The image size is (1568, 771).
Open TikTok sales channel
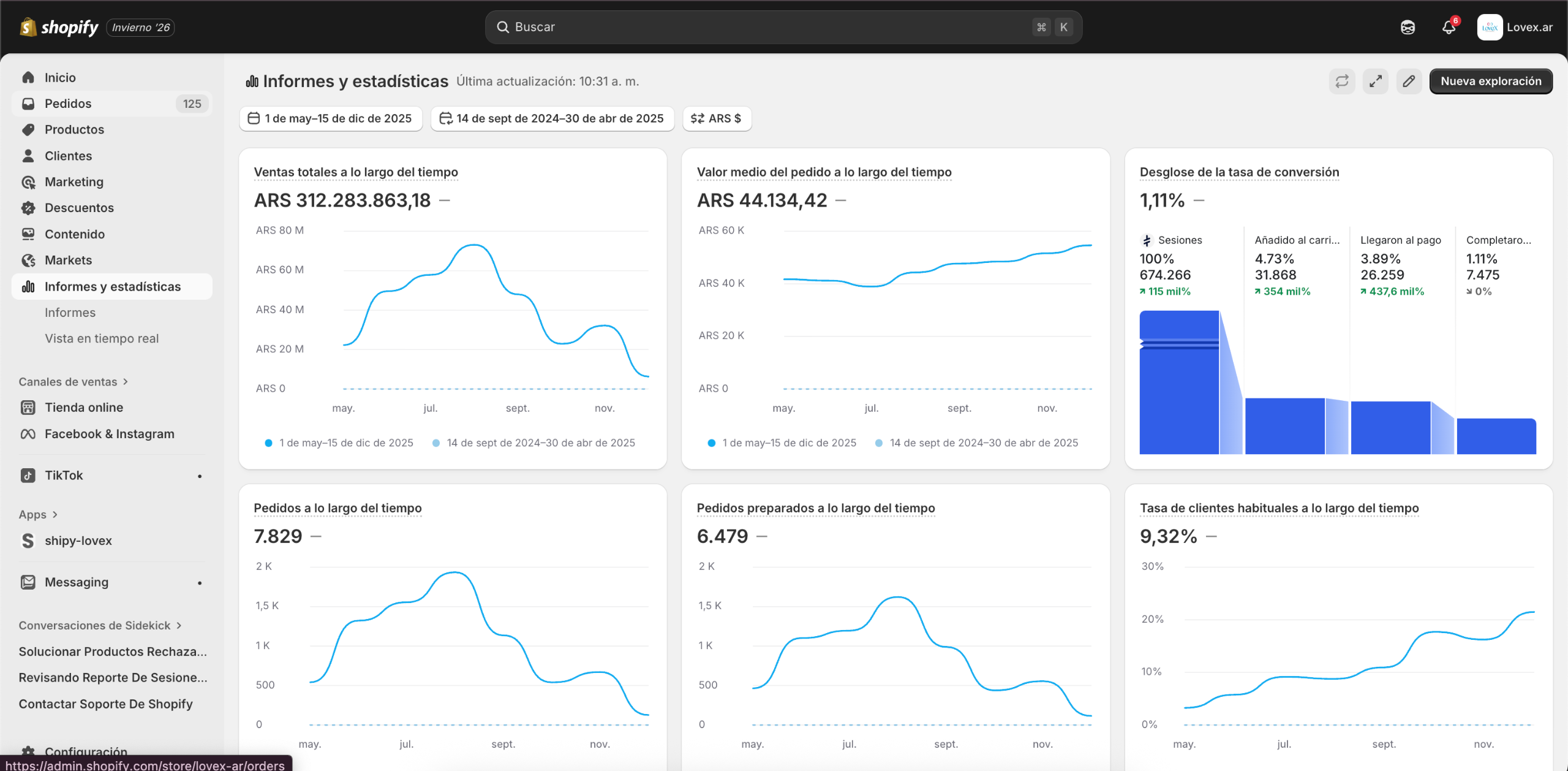tap(64, 476)
